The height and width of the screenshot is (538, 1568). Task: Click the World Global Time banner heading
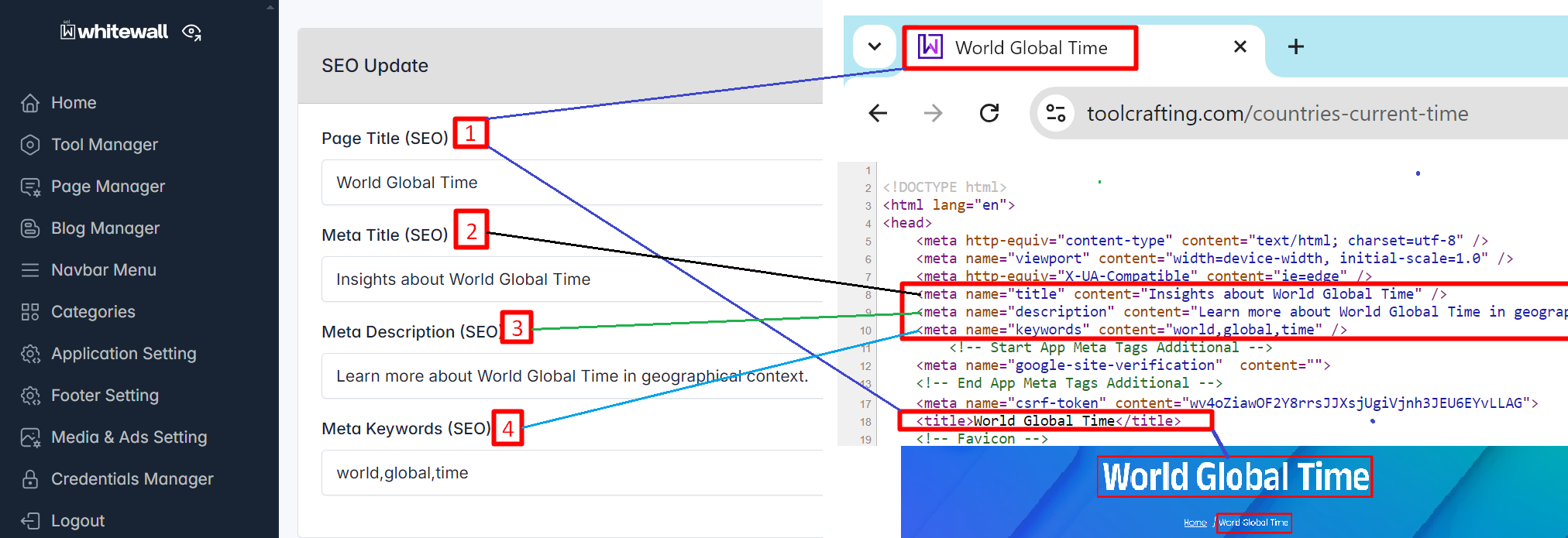[1236, 477]
